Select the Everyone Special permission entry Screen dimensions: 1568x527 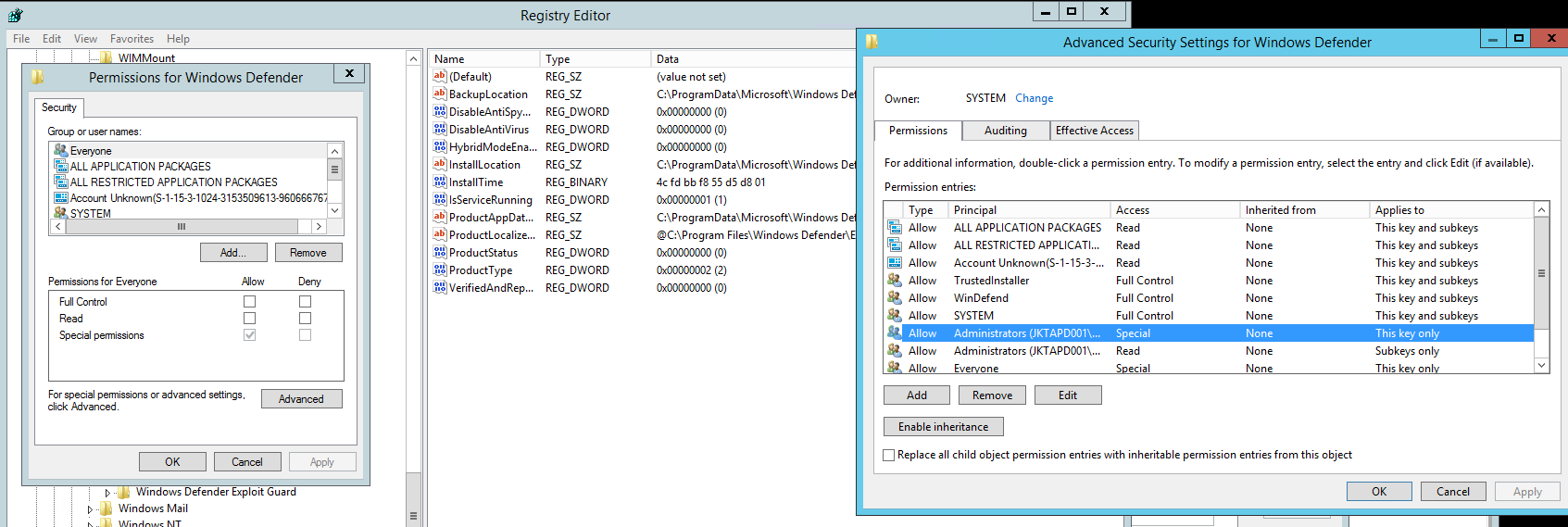(1210, 369)
